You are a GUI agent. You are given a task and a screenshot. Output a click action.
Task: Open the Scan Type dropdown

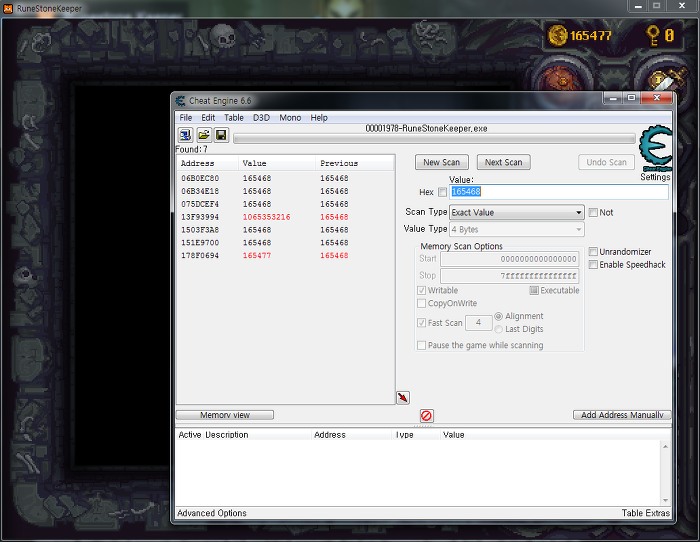[517, 213]
